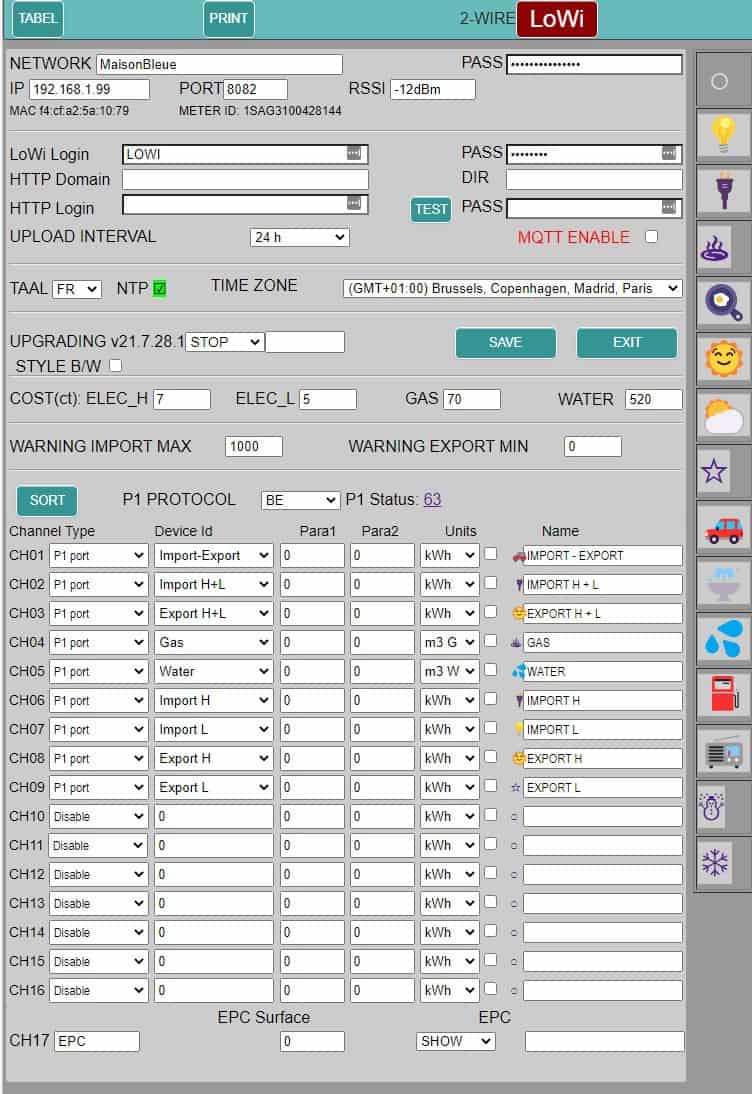Screen dimensions: 752x1094
Task: Open the TABEL view at top
Action: tap(37, 18)
